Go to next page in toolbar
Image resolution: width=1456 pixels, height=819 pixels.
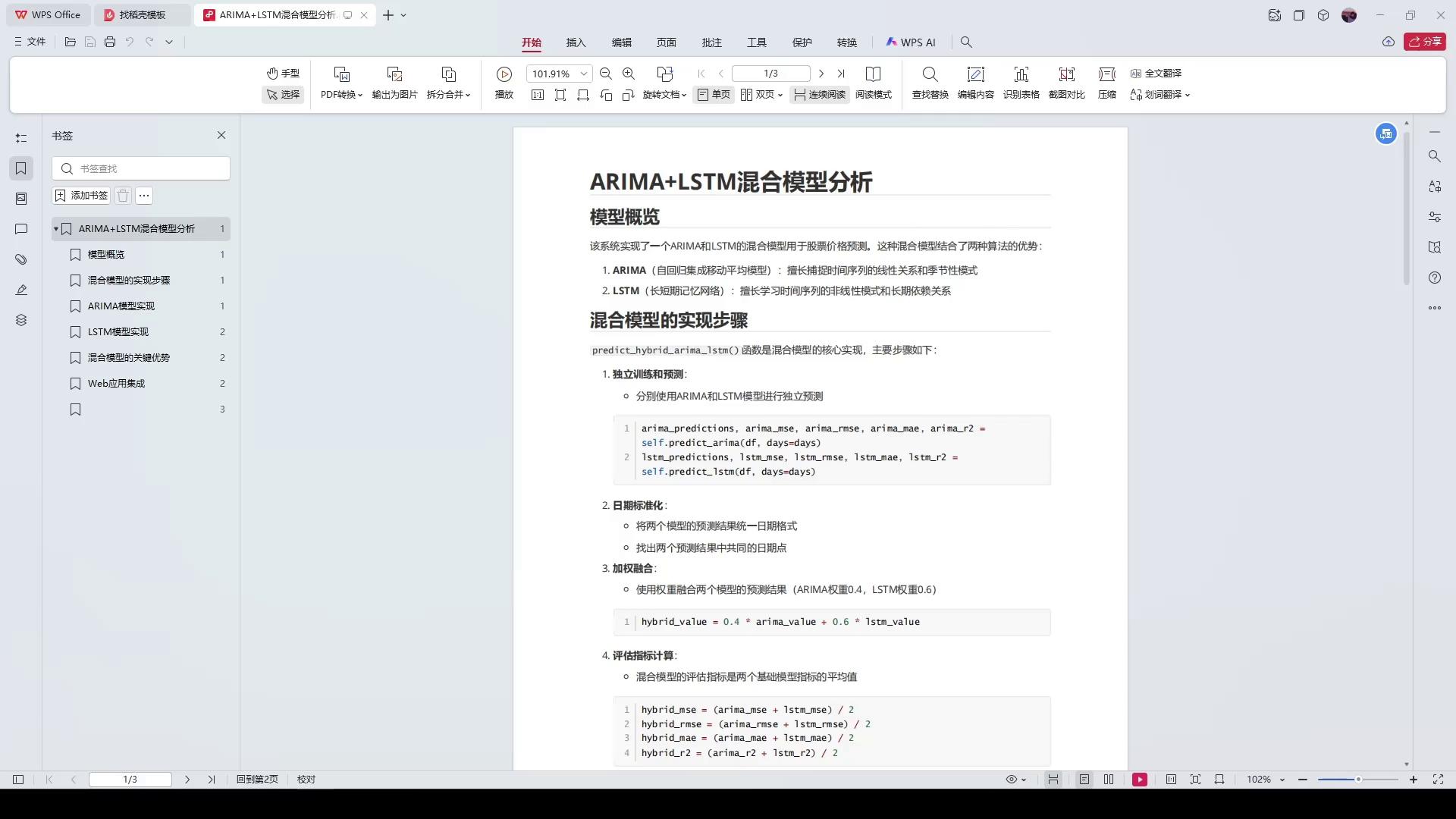[821, 74]
